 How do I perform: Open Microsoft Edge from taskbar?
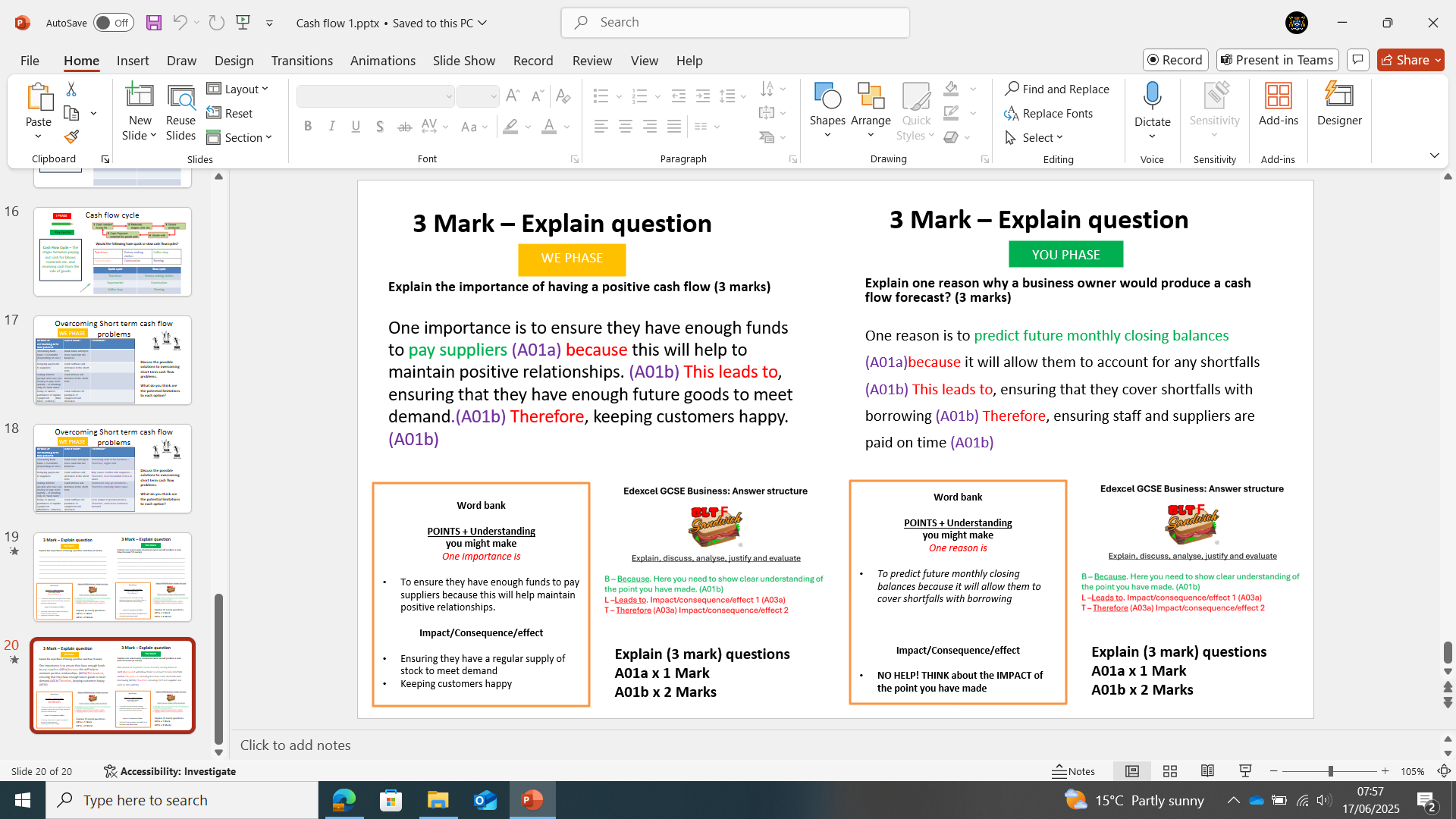pyautogui.click(x=344, y=800)
